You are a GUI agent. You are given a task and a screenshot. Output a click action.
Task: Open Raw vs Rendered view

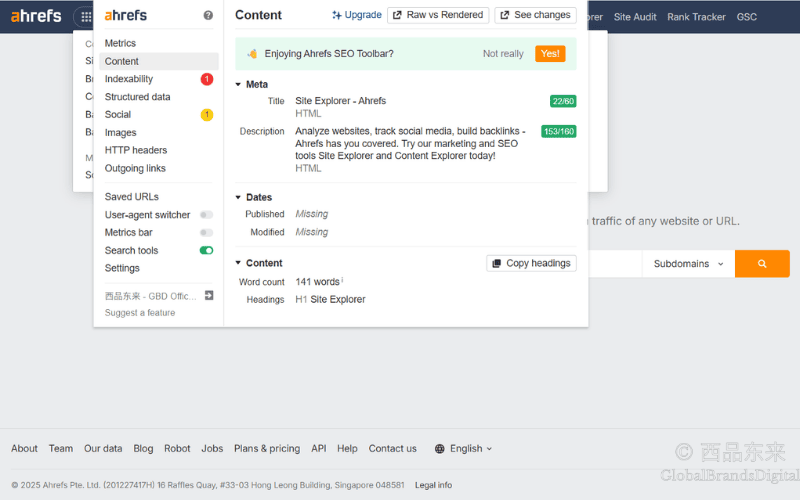[438, 15]
